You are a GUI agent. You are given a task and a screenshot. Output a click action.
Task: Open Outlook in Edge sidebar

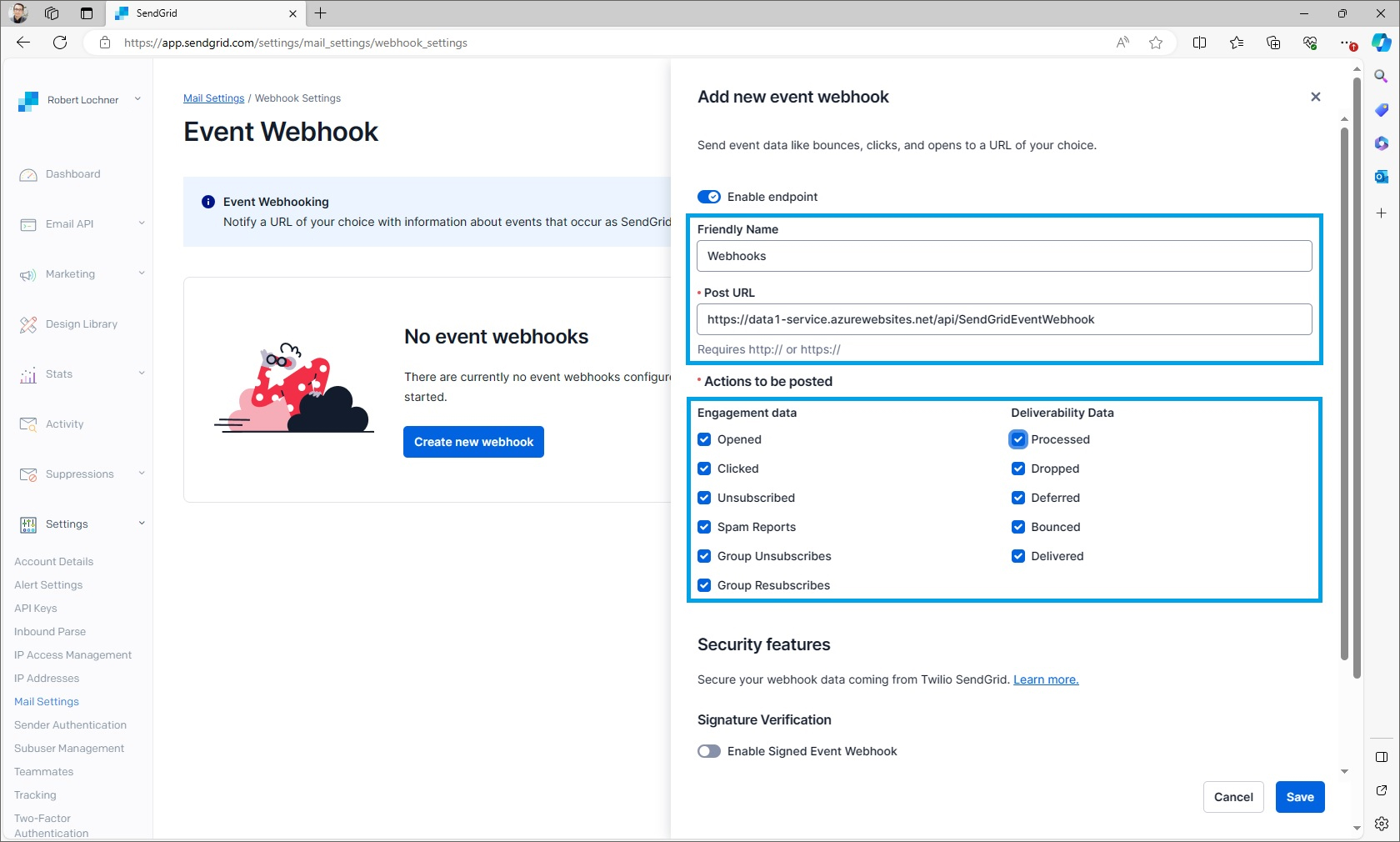tap(1381, 176)
